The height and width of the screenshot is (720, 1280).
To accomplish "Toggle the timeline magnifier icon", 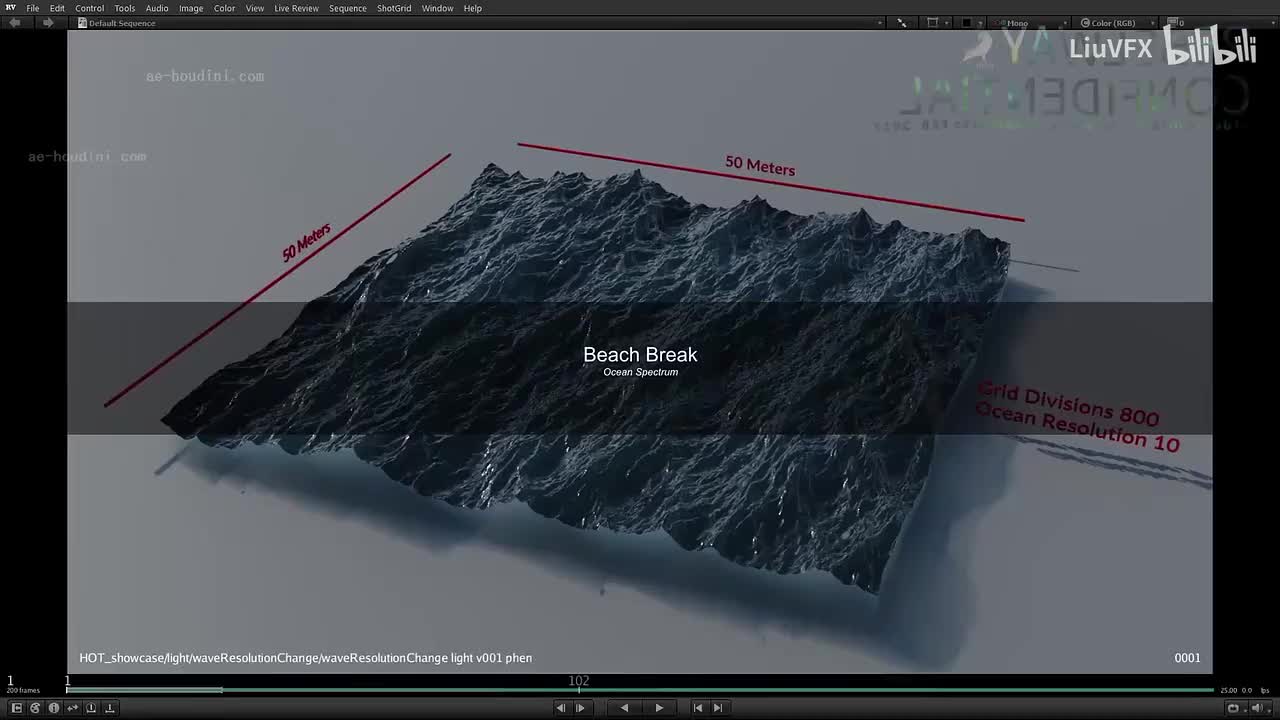I will click(91, 708).
